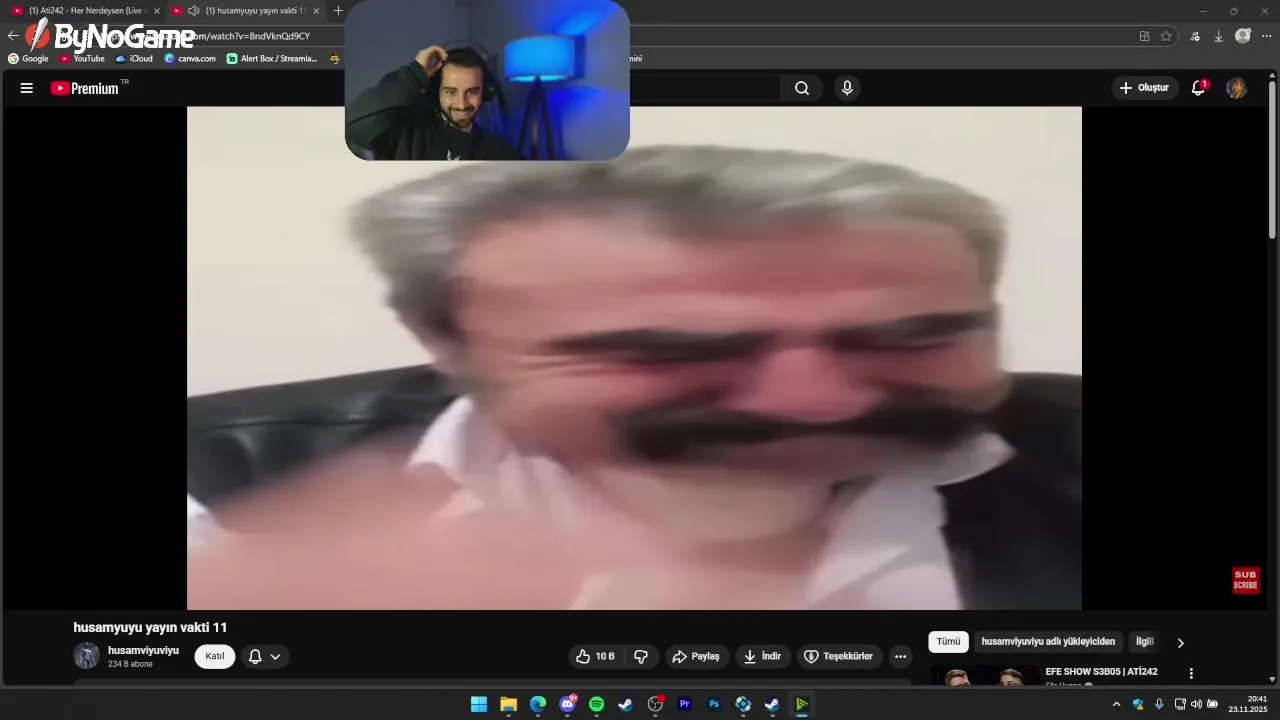Open the clock showing 20:41
This screenshot has width=1280, height=720.
[x=1248, y=704]
